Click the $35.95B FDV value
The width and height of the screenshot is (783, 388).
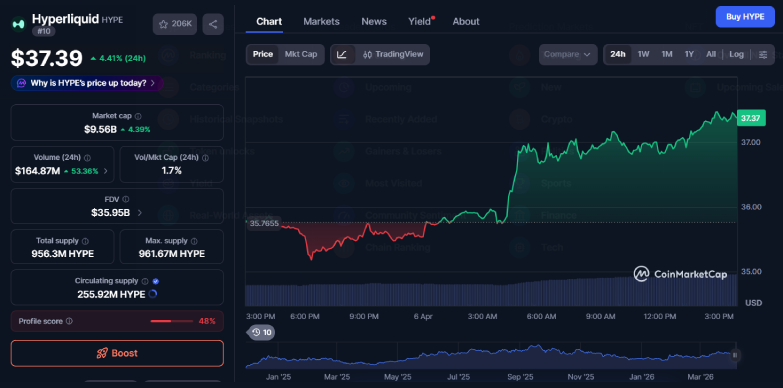110,213
